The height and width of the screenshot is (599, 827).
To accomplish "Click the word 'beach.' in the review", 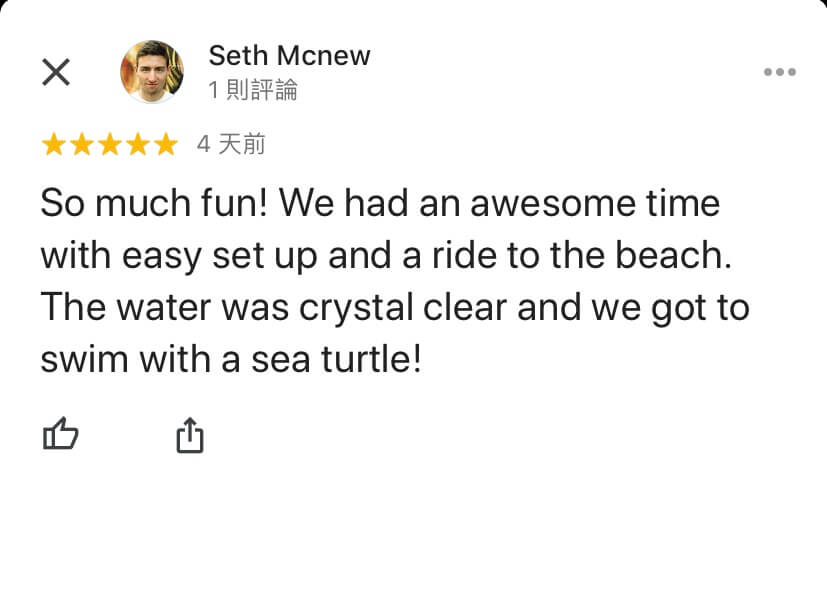I will click(674, 255).
